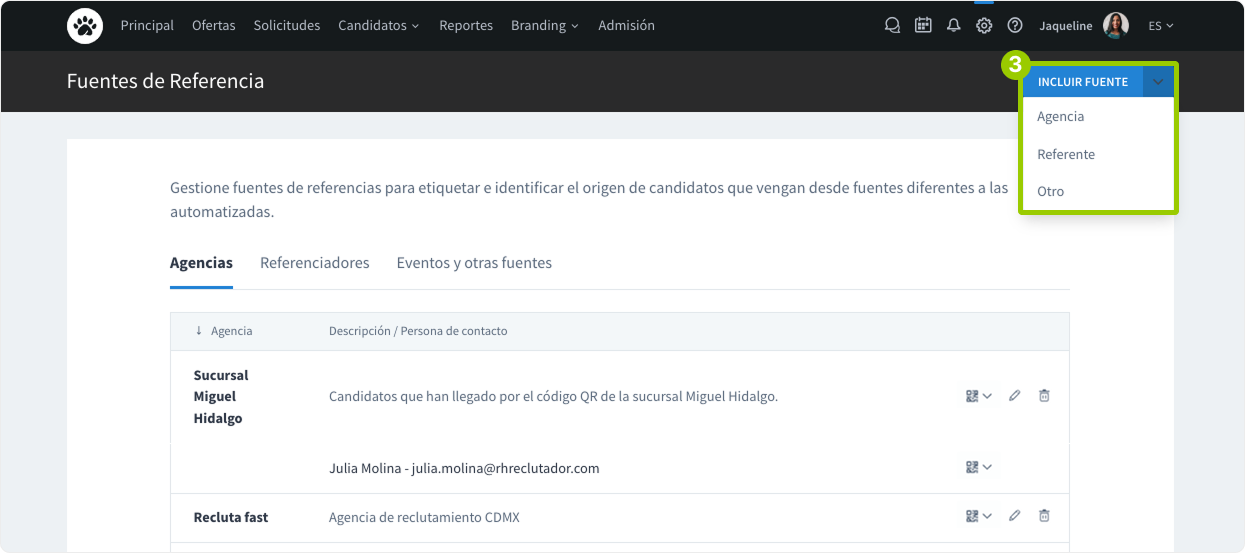The width and height of the screenshot is (1245, 553).
Task: Select Referente in the source menu
Action: (x=1066, y=155)
